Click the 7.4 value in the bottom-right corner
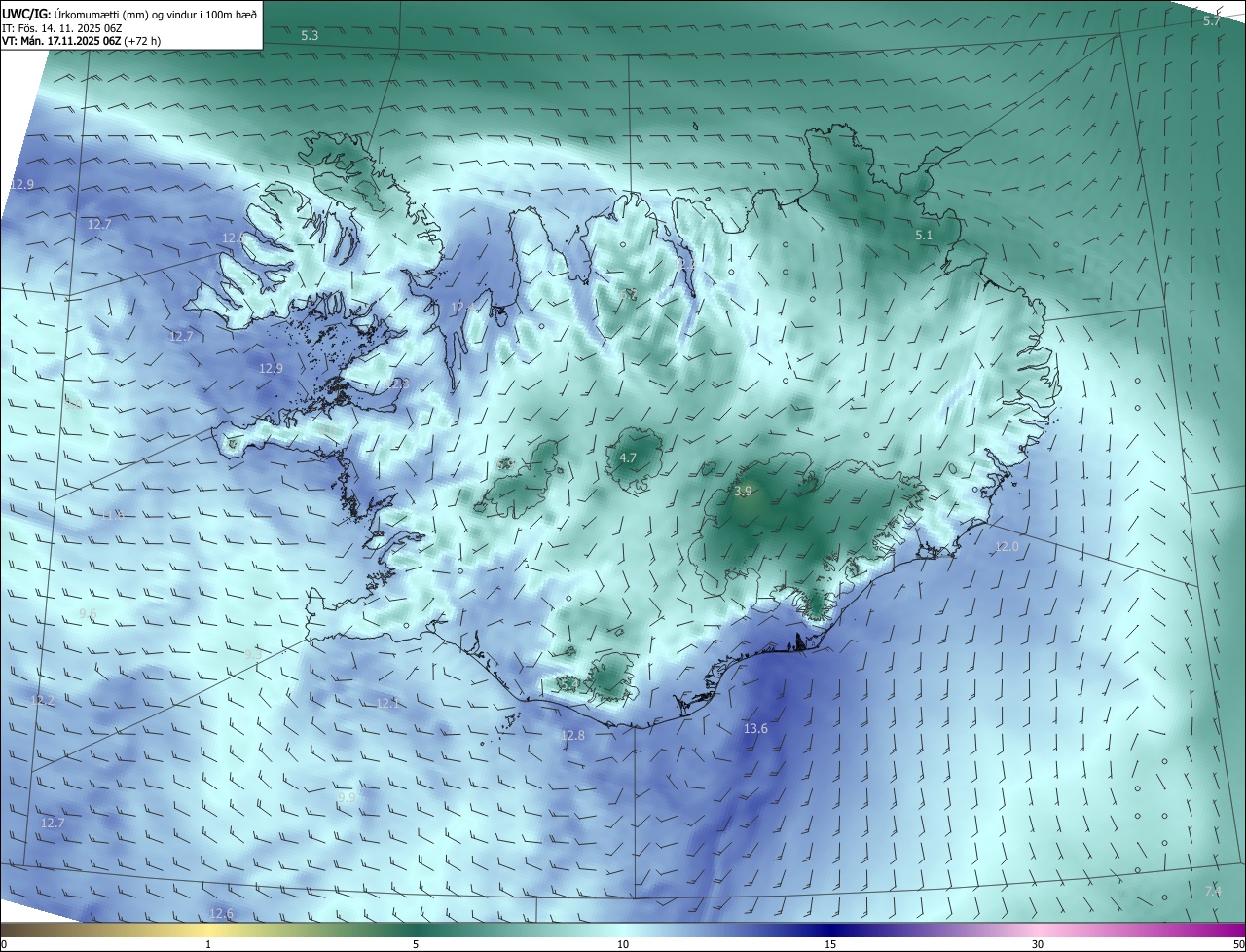 tap(1212, 891)
